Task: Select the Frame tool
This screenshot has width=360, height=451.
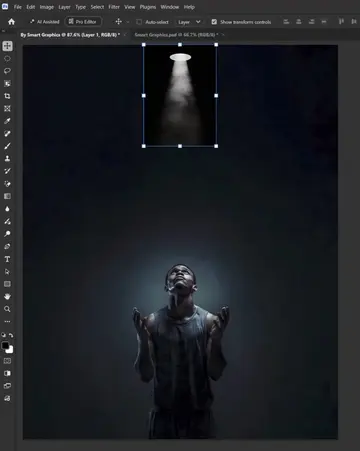Action: (x=7, y=108)
